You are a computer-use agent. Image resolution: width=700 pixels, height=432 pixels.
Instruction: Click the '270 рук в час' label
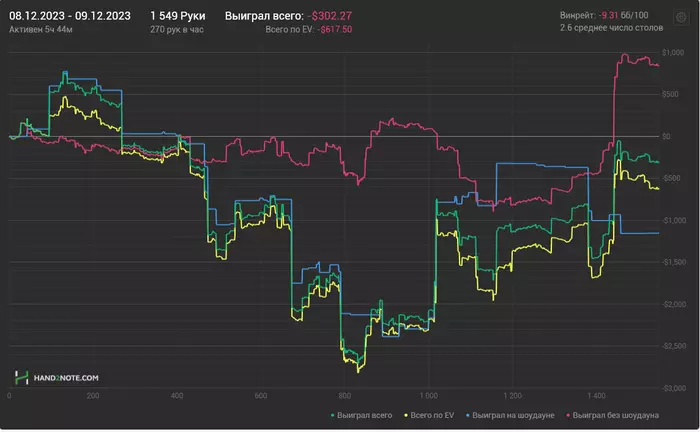pos(175,30)
